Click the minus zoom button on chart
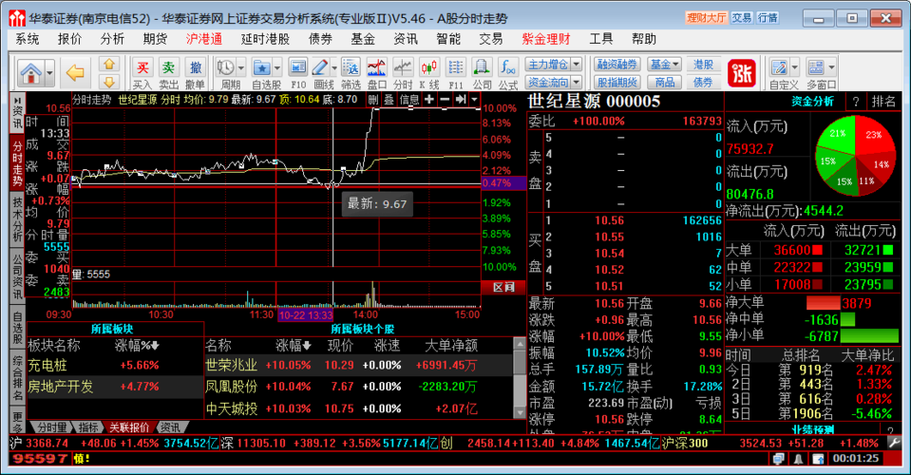 click(444, 100)
